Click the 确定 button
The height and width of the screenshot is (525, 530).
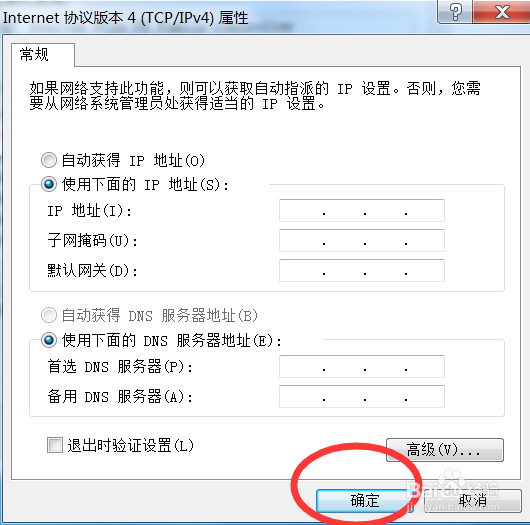[x=364, y=501]
